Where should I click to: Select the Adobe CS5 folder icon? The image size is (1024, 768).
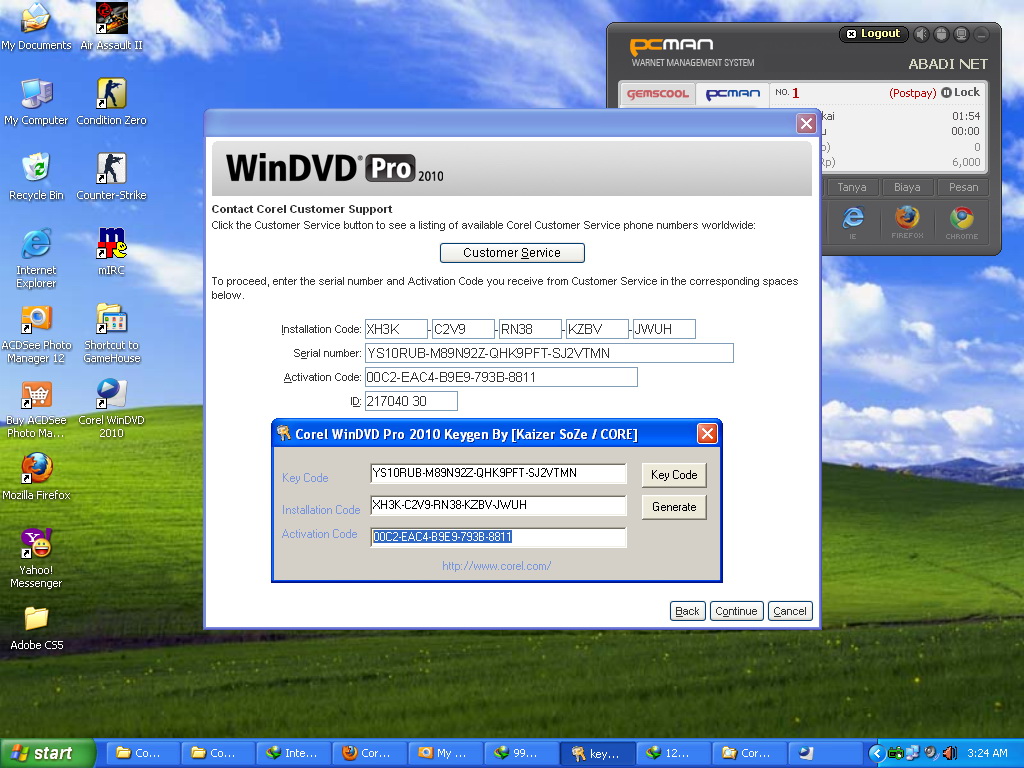[x=36, y=627]
